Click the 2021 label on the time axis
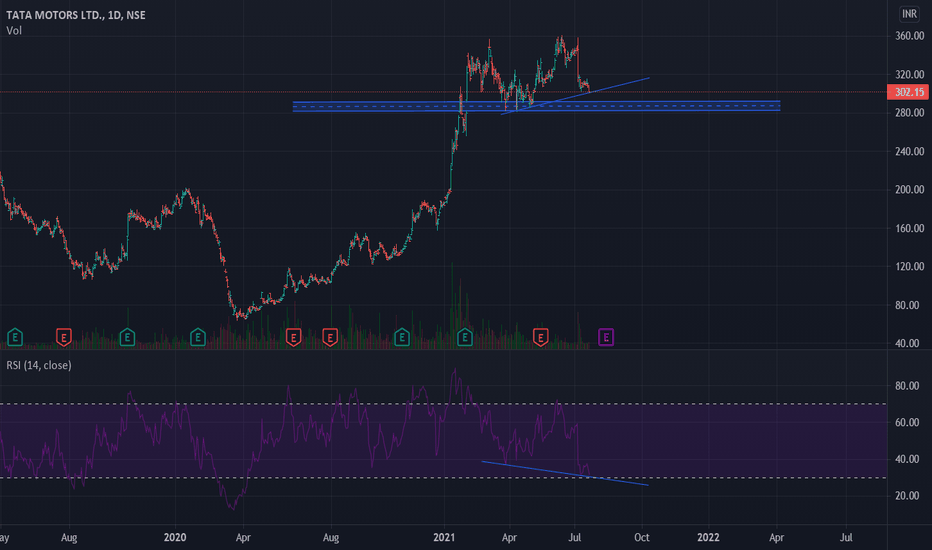The height and width of the screenshot is (550, 932). [444, 538]
